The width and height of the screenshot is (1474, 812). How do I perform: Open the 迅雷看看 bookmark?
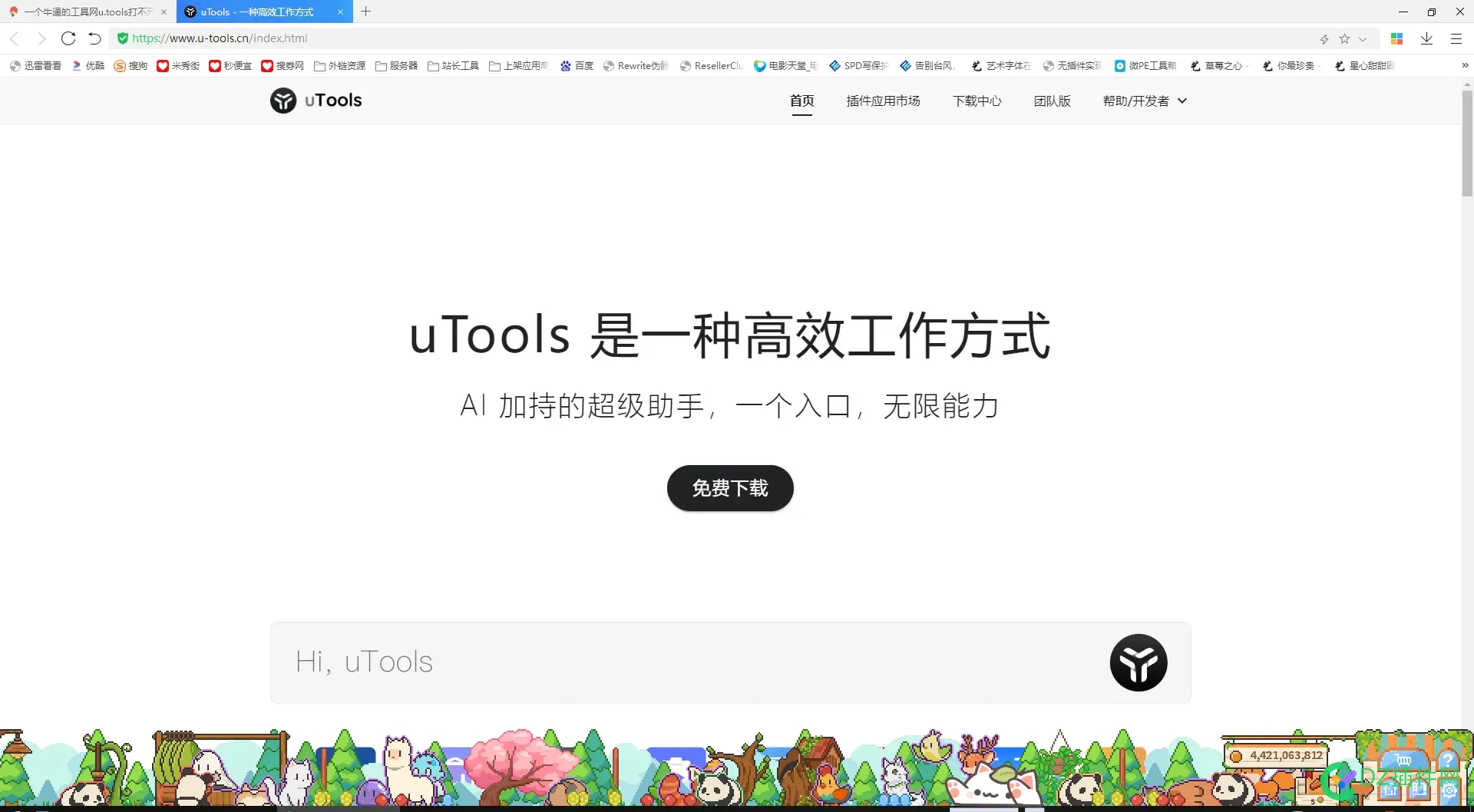click(36, 66)
